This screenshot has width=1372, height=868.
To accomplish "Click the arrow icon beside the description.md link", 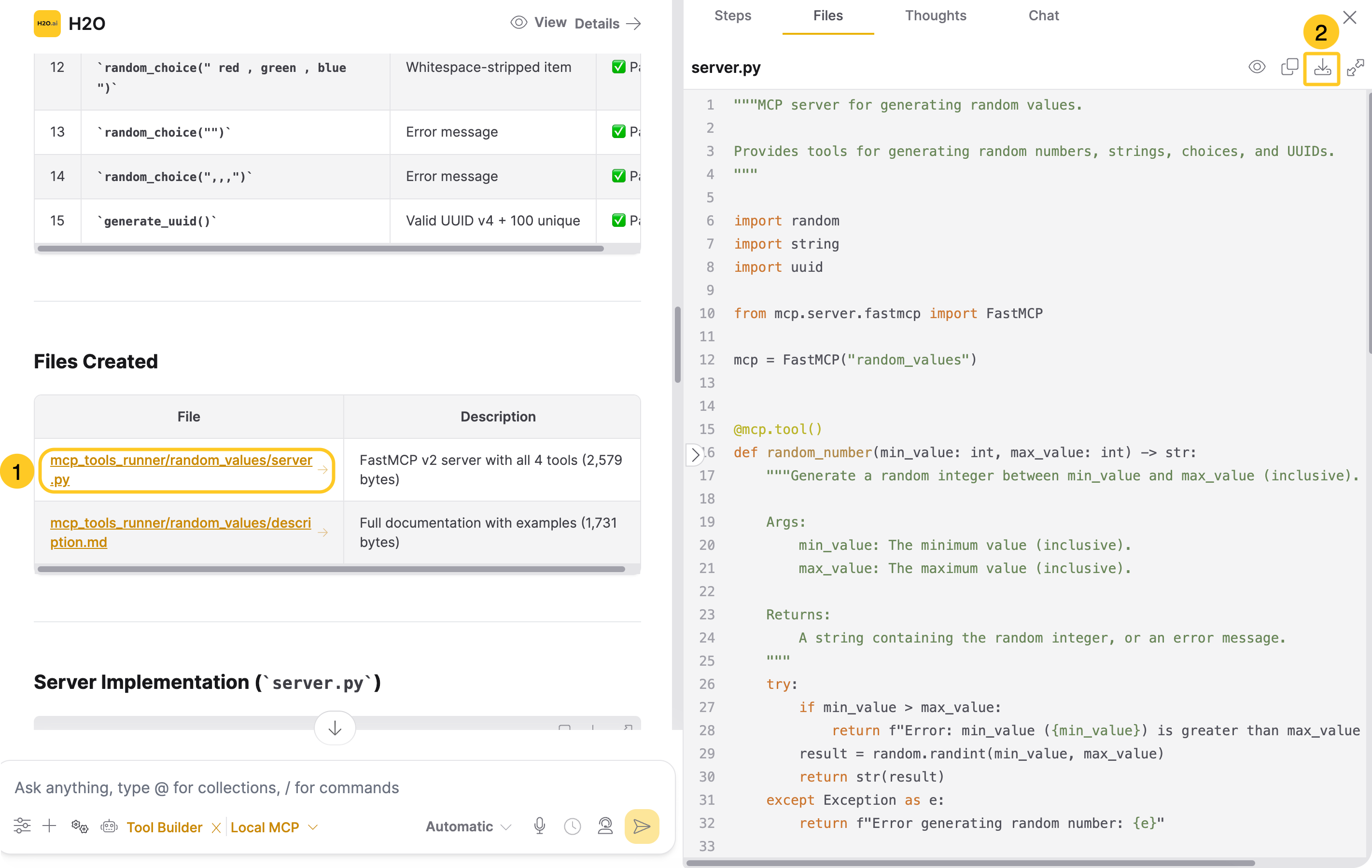I will [322, 532].
